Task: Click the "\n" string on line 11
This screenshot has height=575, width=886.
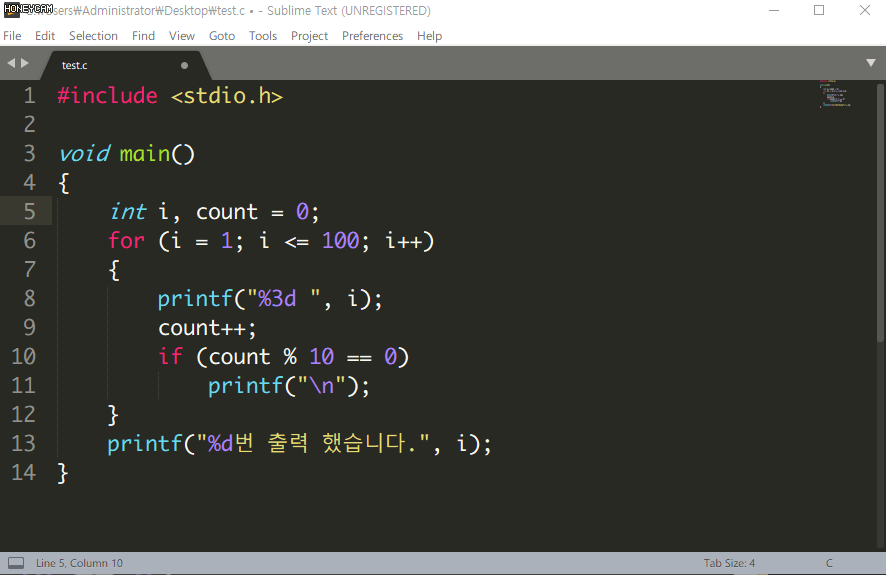Action: pos(321,386)
